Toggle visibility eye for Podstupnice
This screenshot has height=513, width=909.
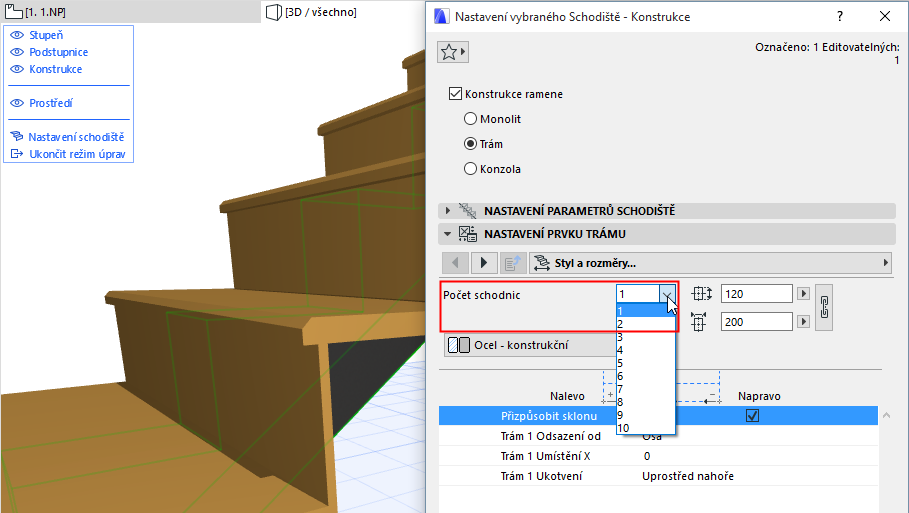pyautogui.click(x=17, y=52)
